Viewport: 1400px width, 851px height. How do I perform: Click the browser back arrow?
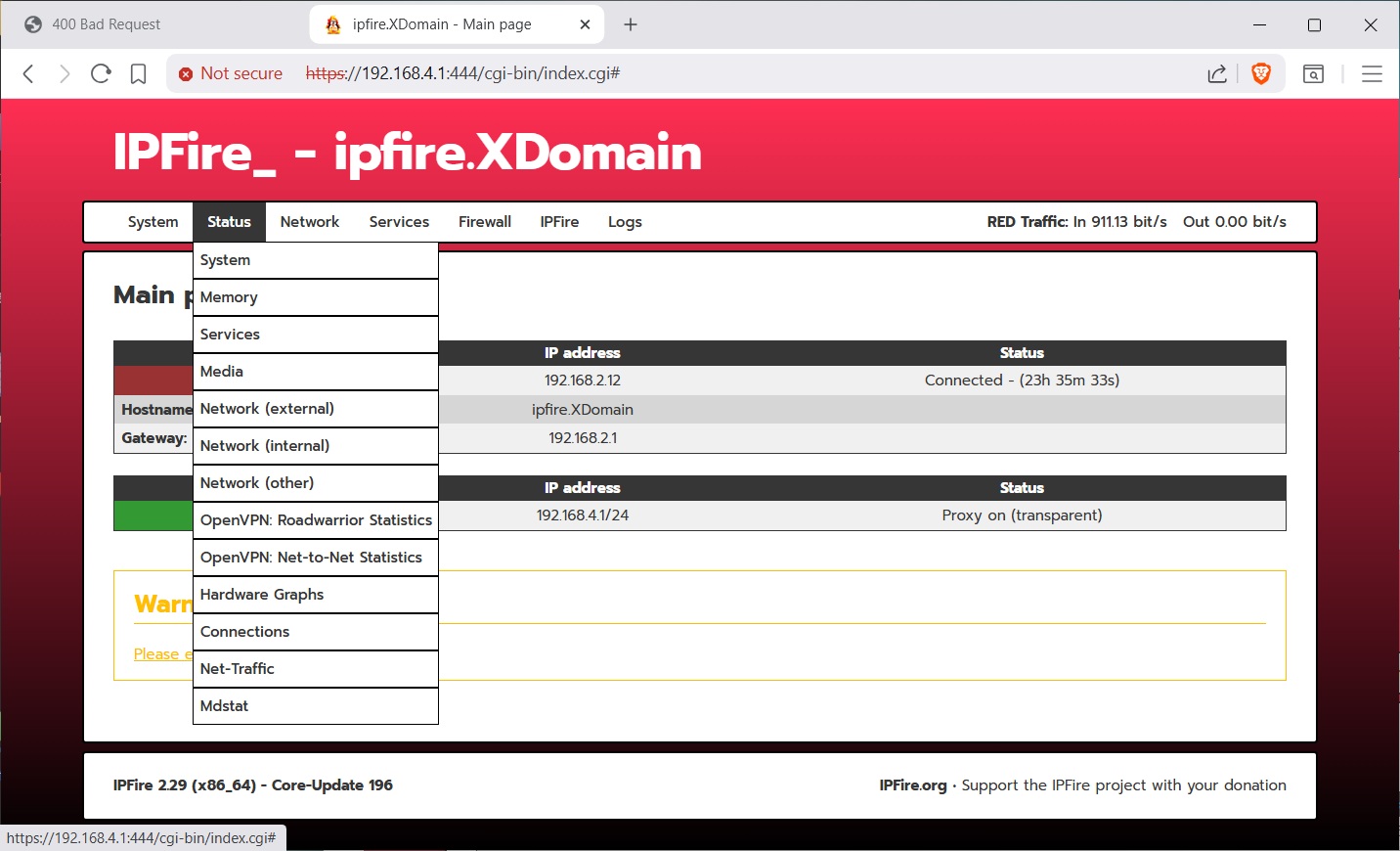[28, 73]
